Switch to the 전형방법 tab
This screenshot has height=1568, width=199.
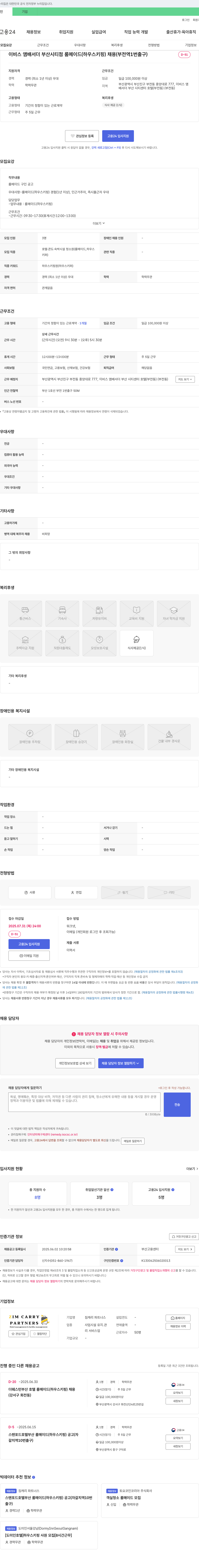pos(154,45)
